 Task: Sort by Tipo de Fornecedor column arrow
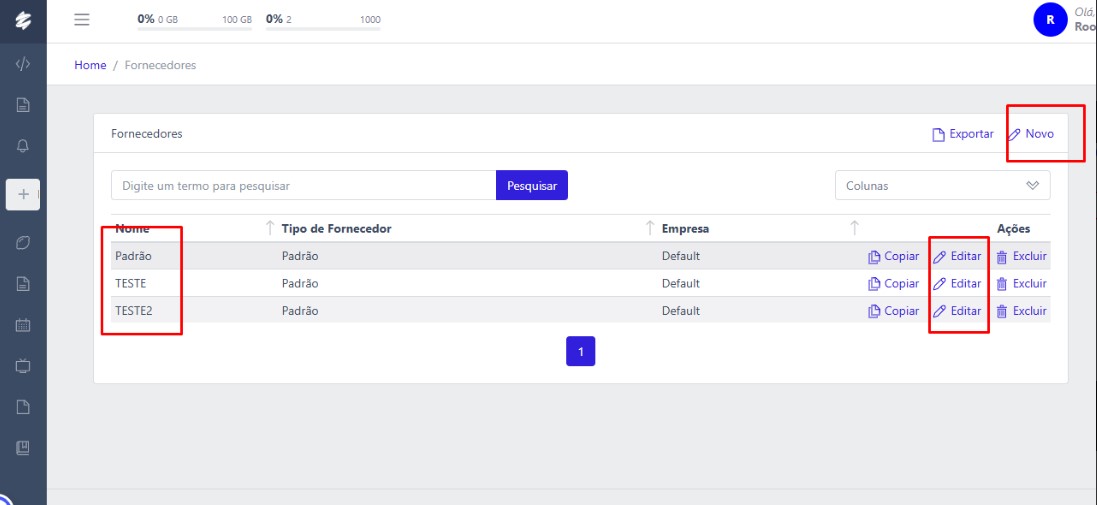(x=650, y=229)
